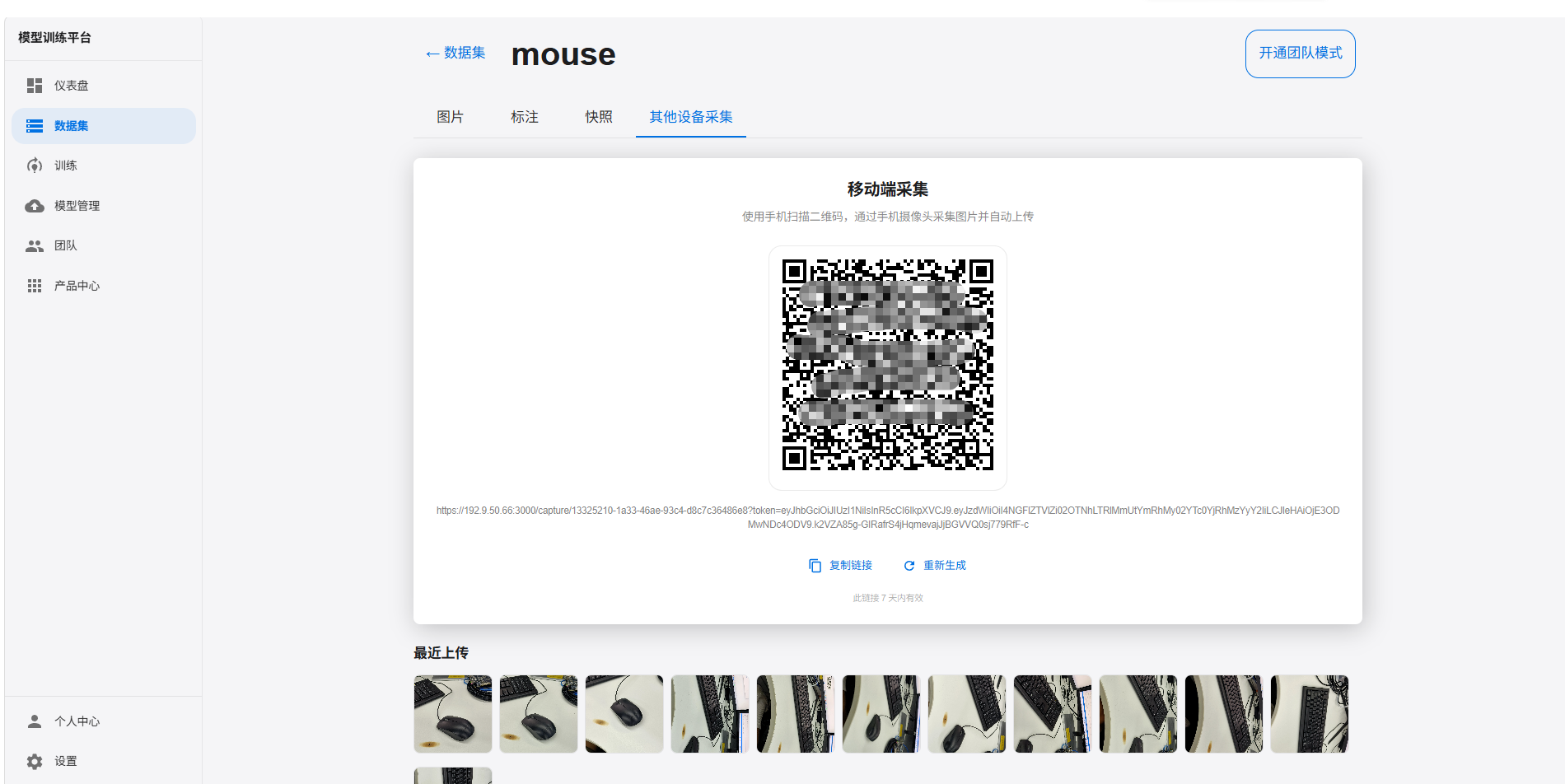Click the 模型训练平台 platform title
Viewport: 1565px width, 784px height.
click(55, 38)
